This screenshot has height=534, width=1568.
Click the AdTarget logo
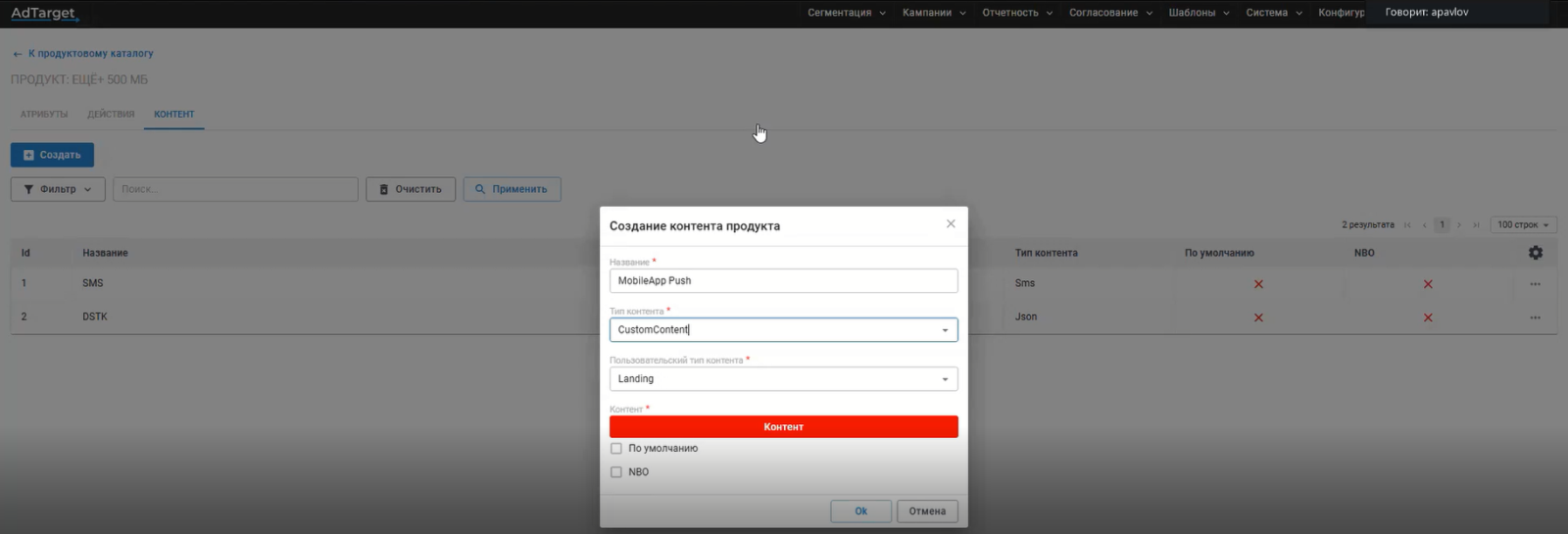pos(43,13)
